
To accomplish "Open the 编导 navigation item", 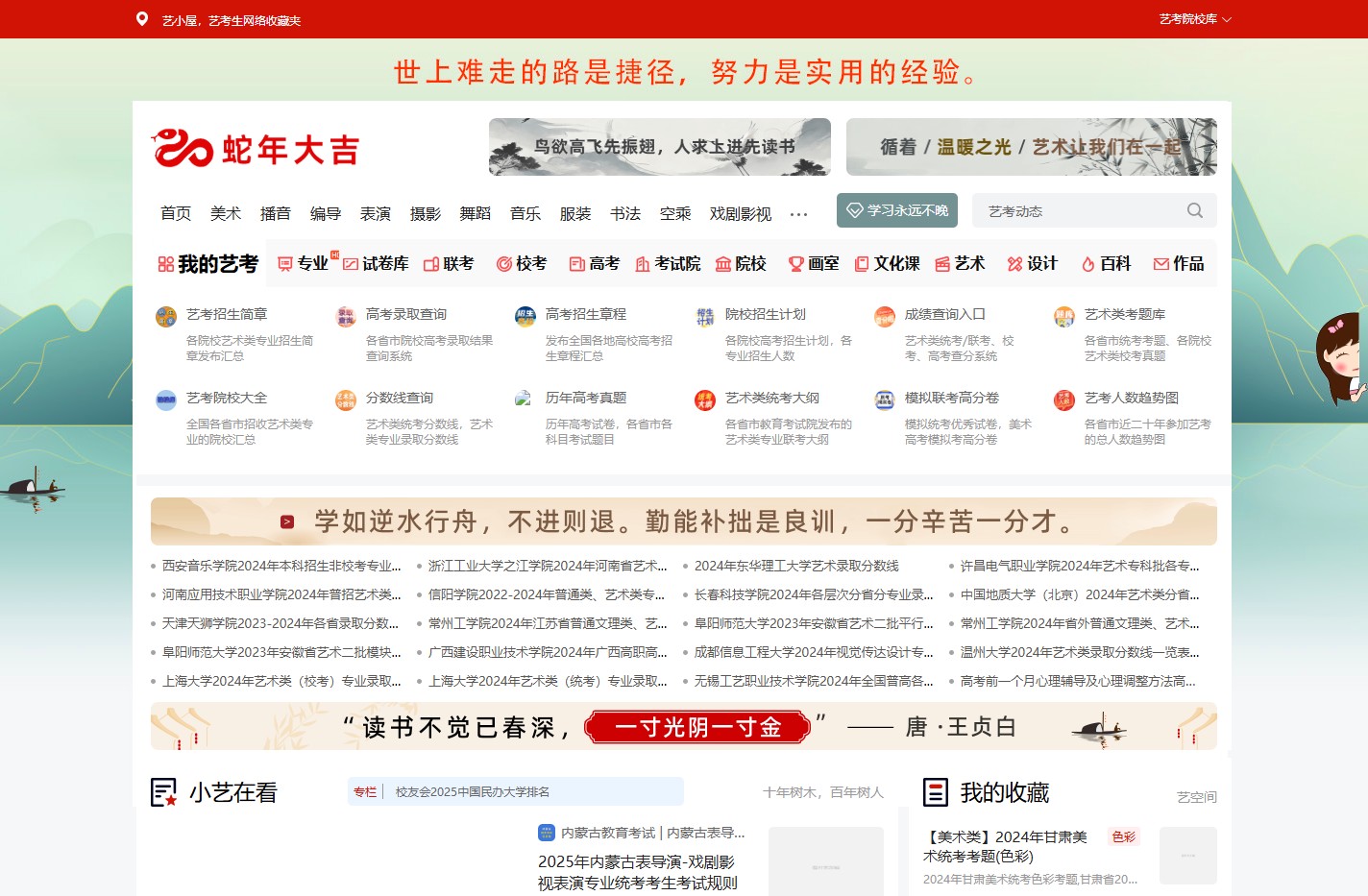I will point(326,213).
